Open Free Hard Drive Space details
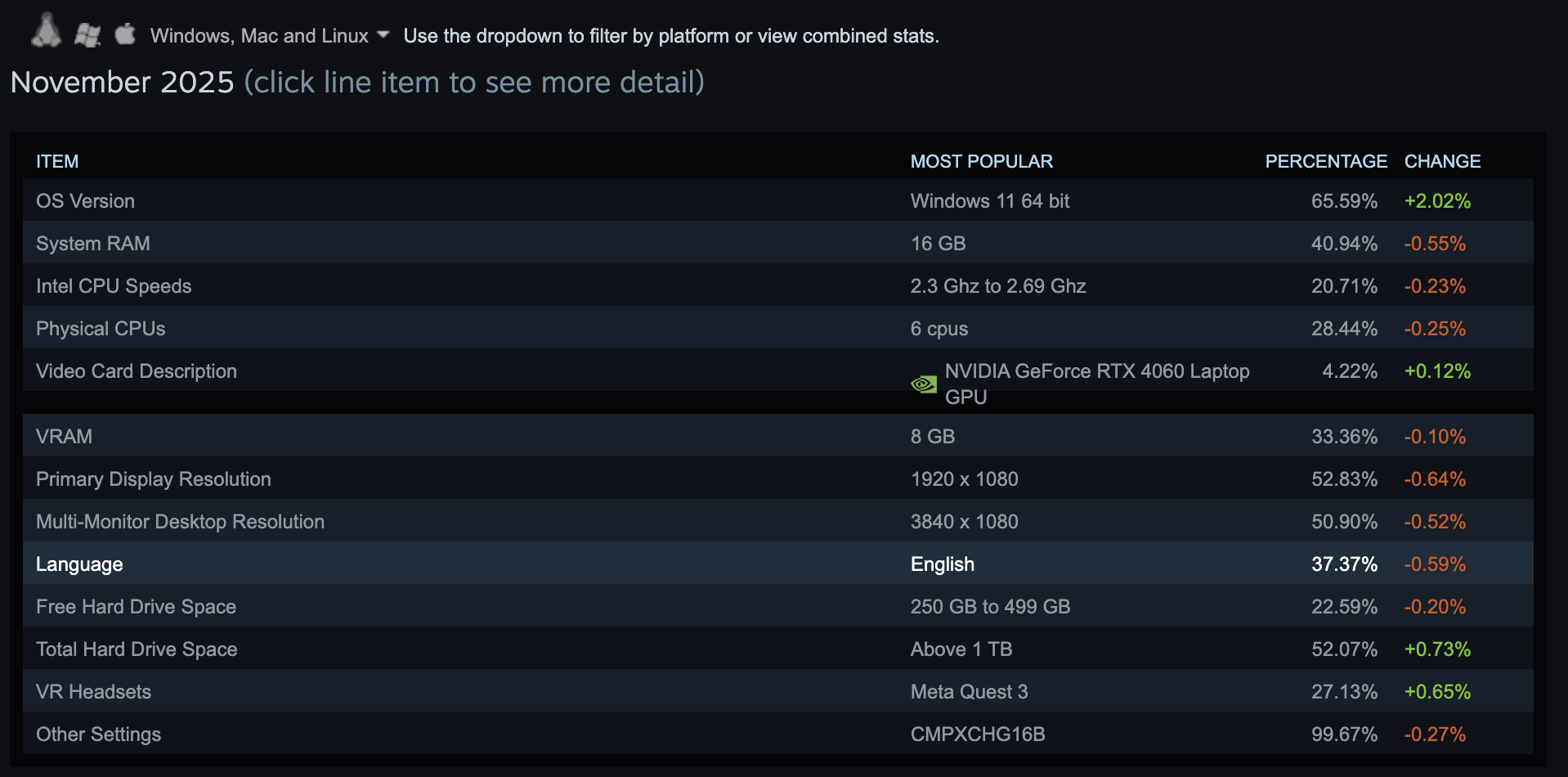The image size is (1568, 777). click(136, 607)
